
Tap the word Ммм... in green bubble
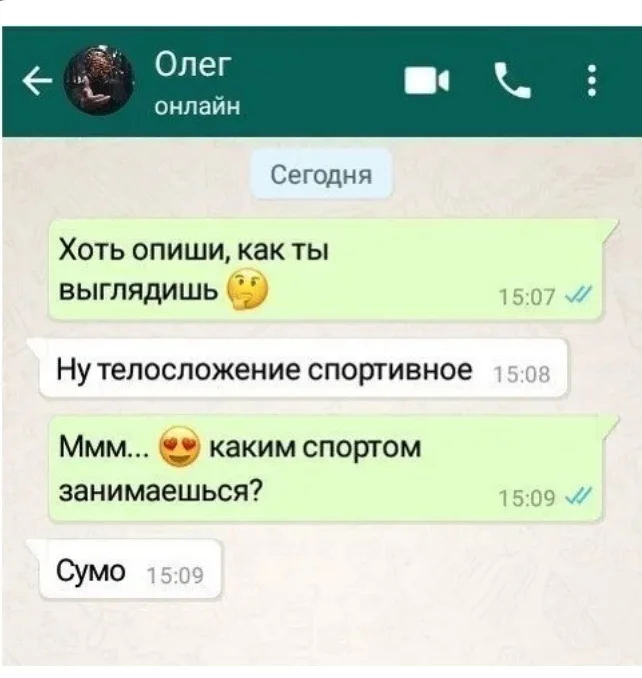[x=105, y=447]
